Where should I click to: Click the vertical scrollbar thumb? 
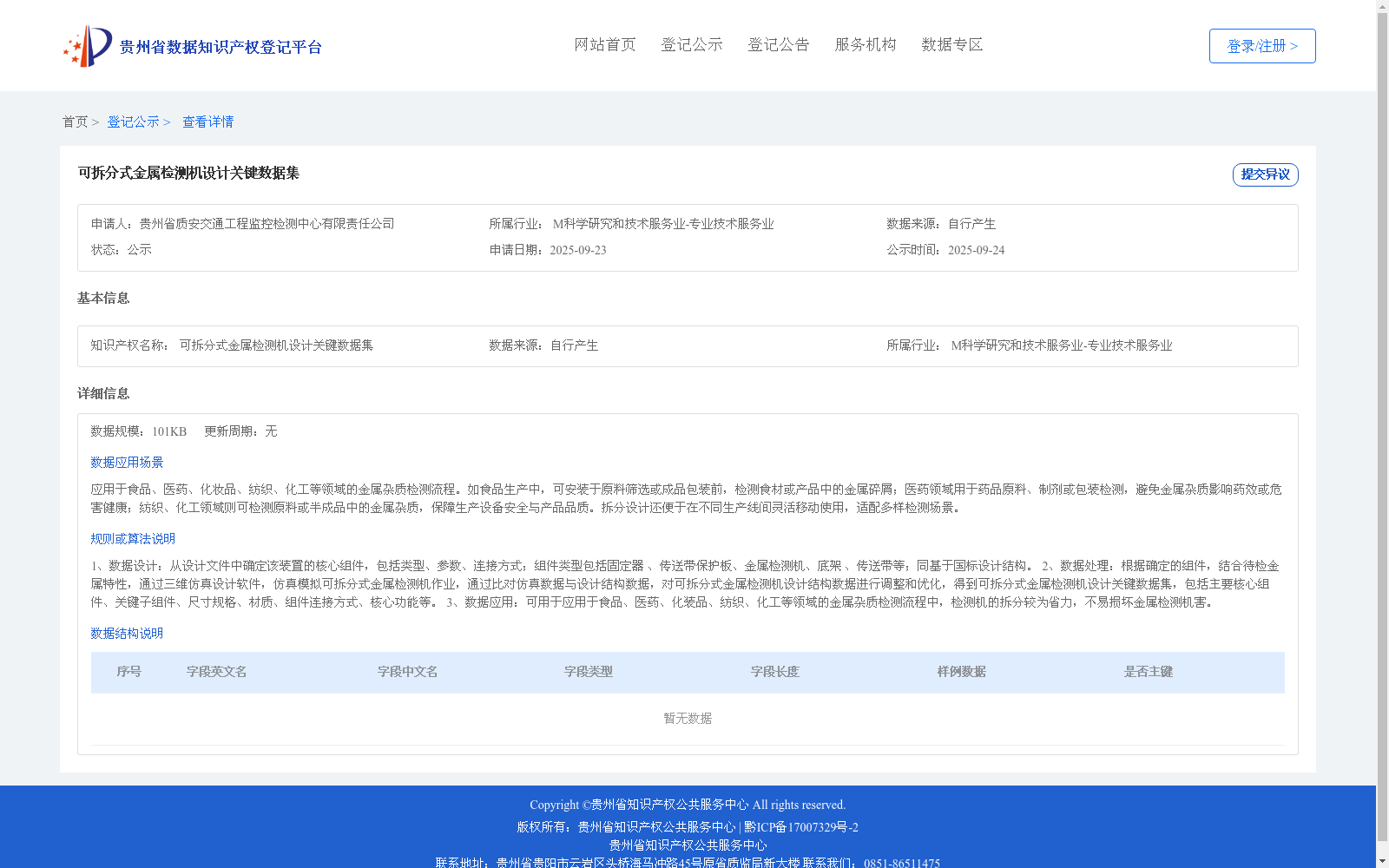tap(1382, 427)
